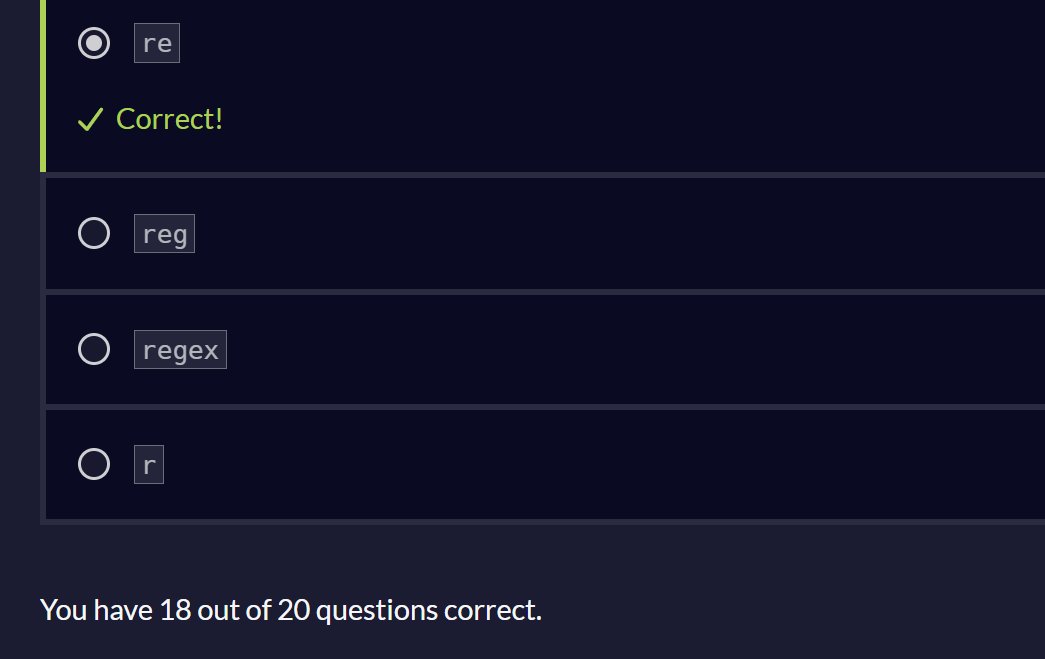The height and width of the screenshot is (659, 1045).
Task: Click the 'Correct!' feedback text
Action: tap(169, 119)
